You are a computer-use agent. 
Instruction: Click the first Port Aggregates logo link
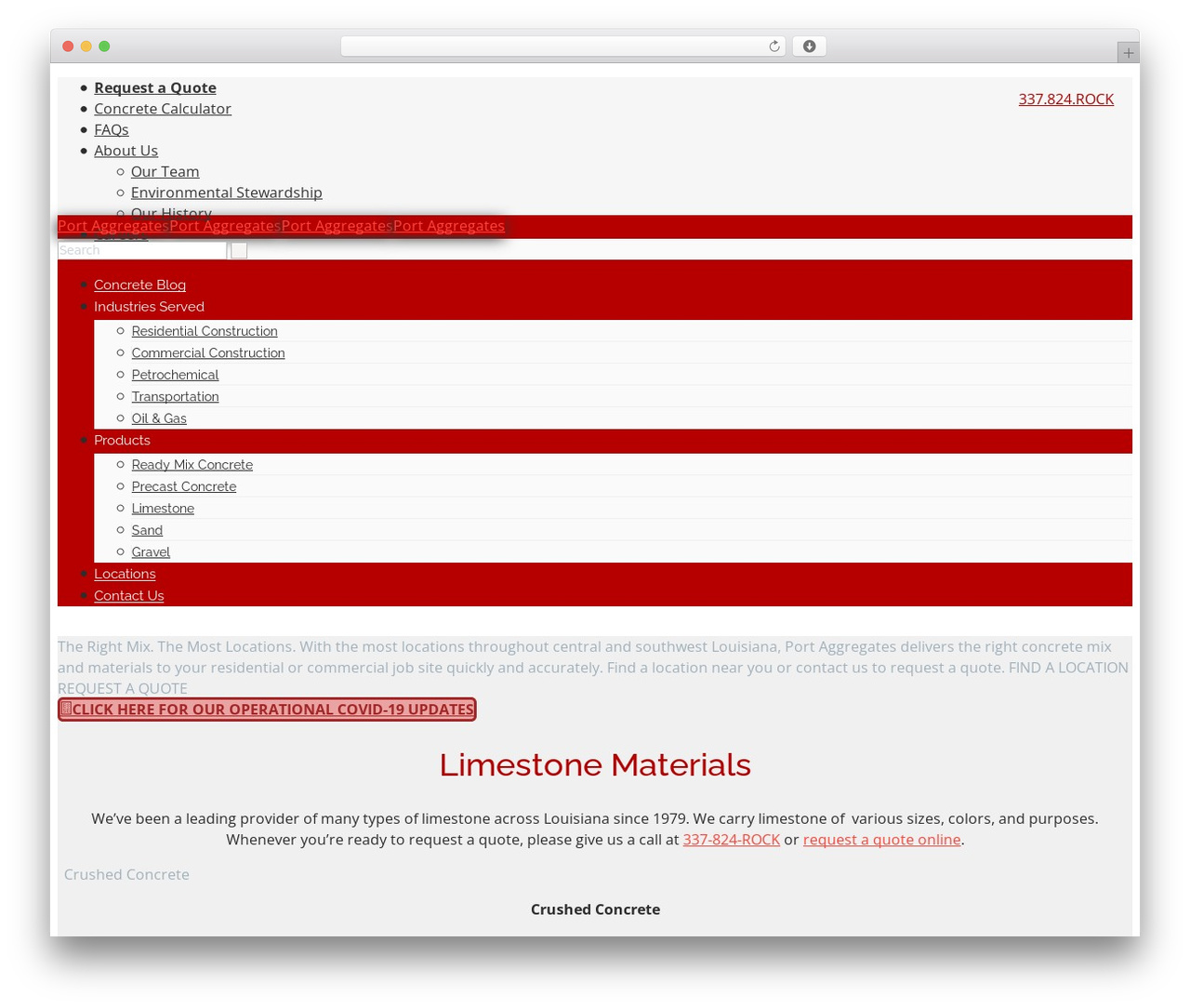click(112, 226)
